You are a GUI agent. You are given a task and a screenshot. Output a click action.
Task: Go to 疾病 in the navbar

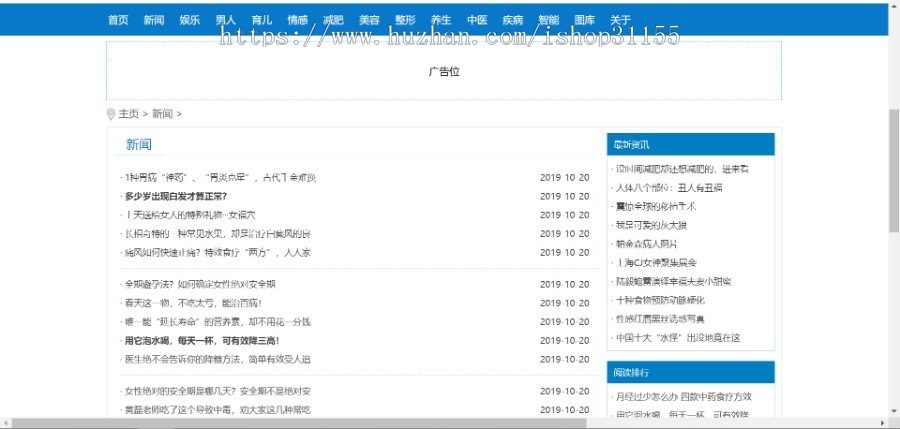point(513,20)
